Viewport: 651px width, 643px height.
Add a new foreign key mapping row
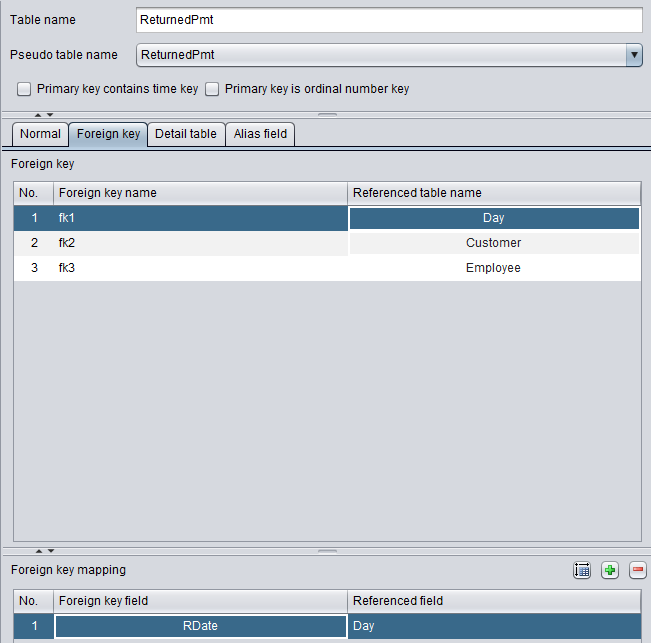tap(610, 570)
